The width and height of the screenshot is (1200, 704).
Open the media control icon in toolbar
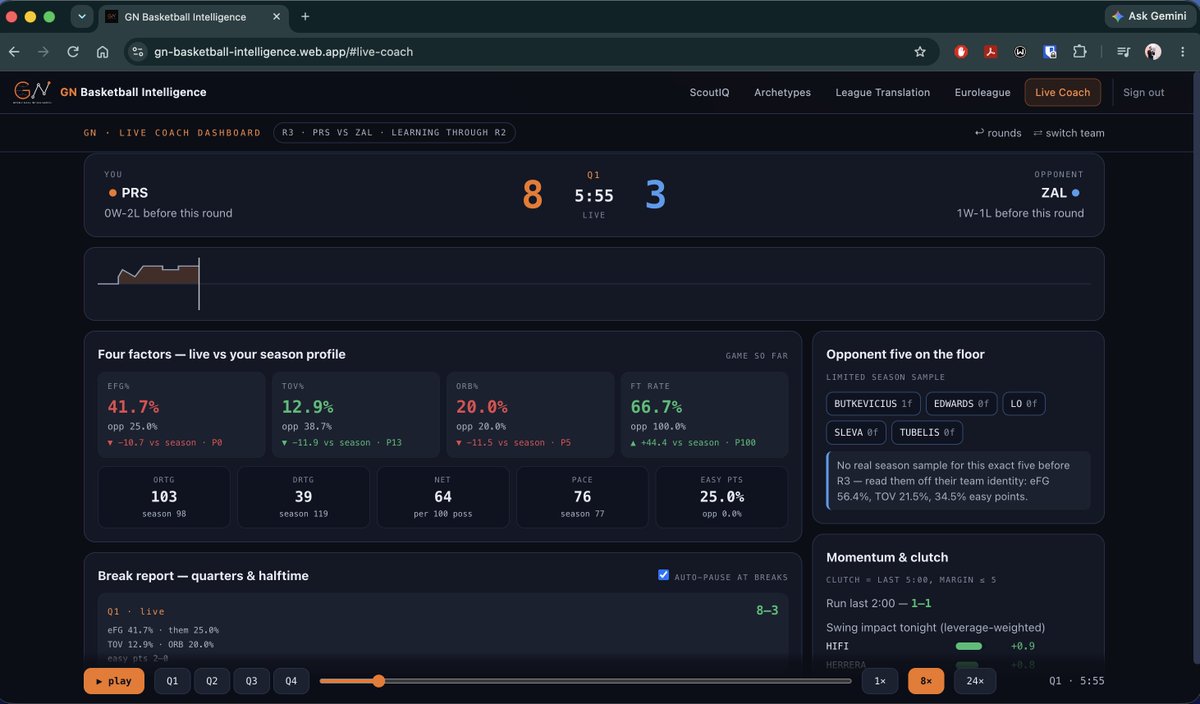click(x=1124, y=52)
